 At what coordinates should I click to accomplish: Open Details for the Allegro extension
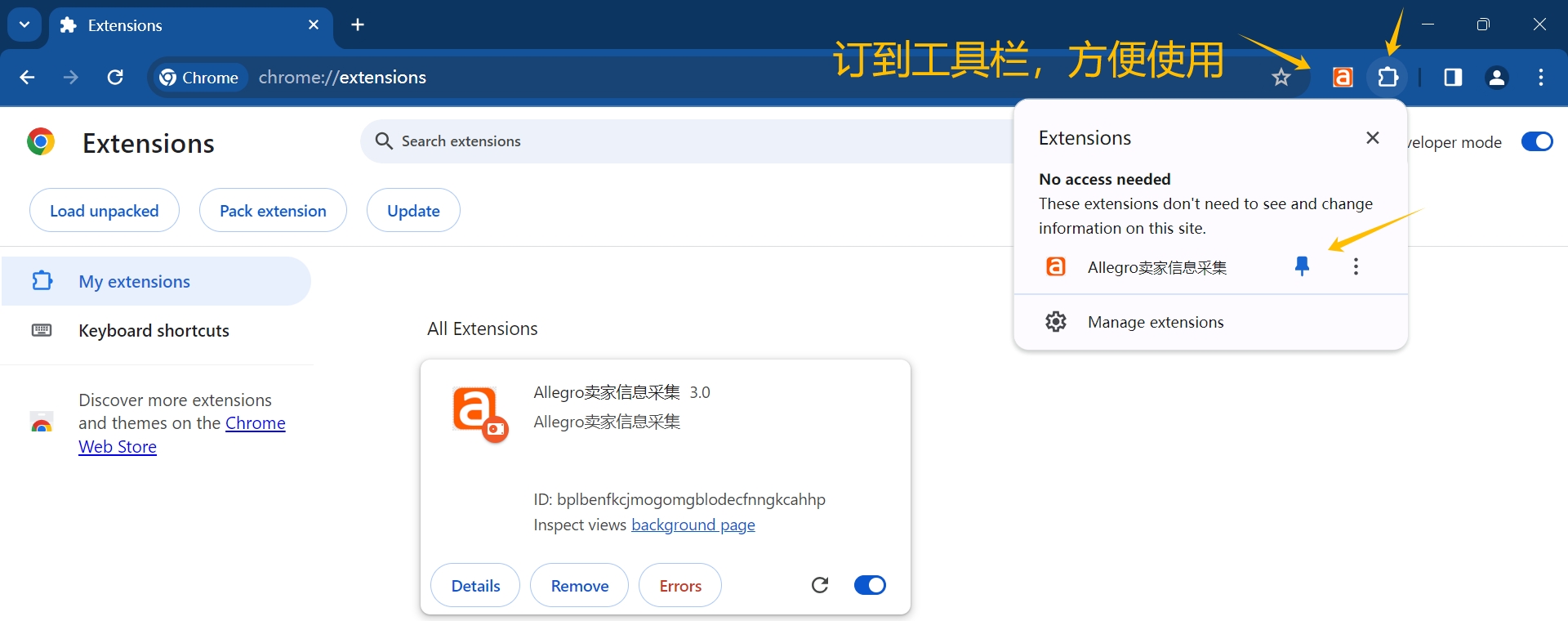pyautogui.click(x=475, y=586)
